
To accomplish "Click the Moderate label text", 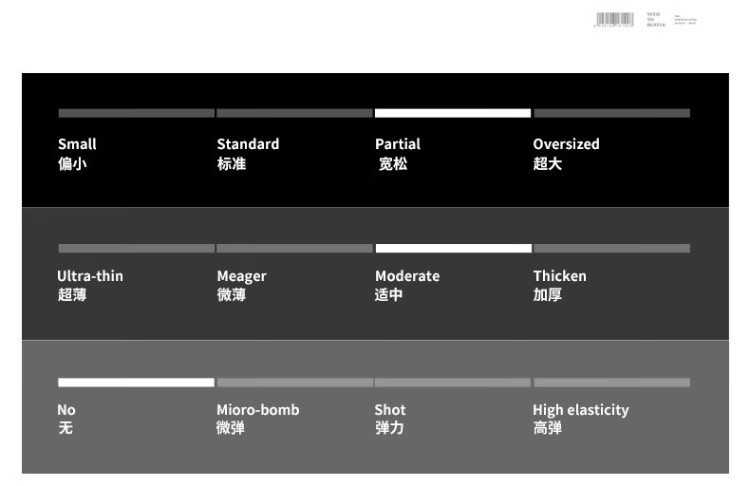I will point(407,276).
